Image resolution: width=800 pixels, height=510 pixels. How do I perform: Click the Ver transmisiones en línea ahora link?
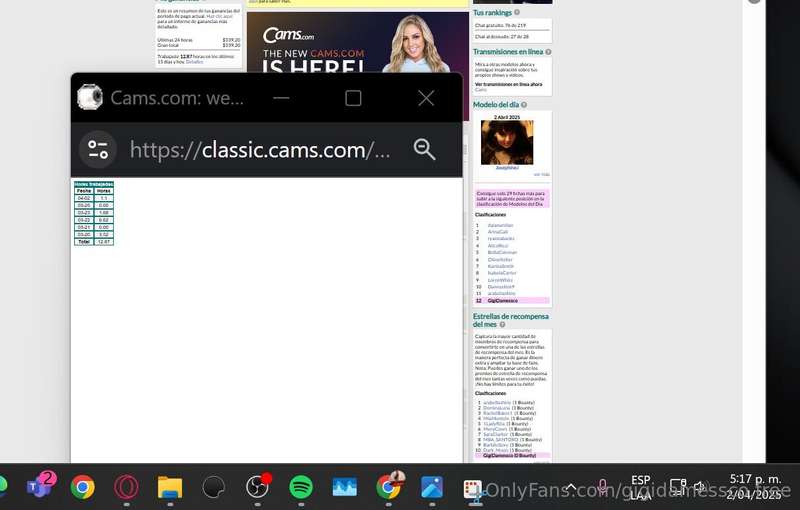pyautogui.click(x=509, y=84)
